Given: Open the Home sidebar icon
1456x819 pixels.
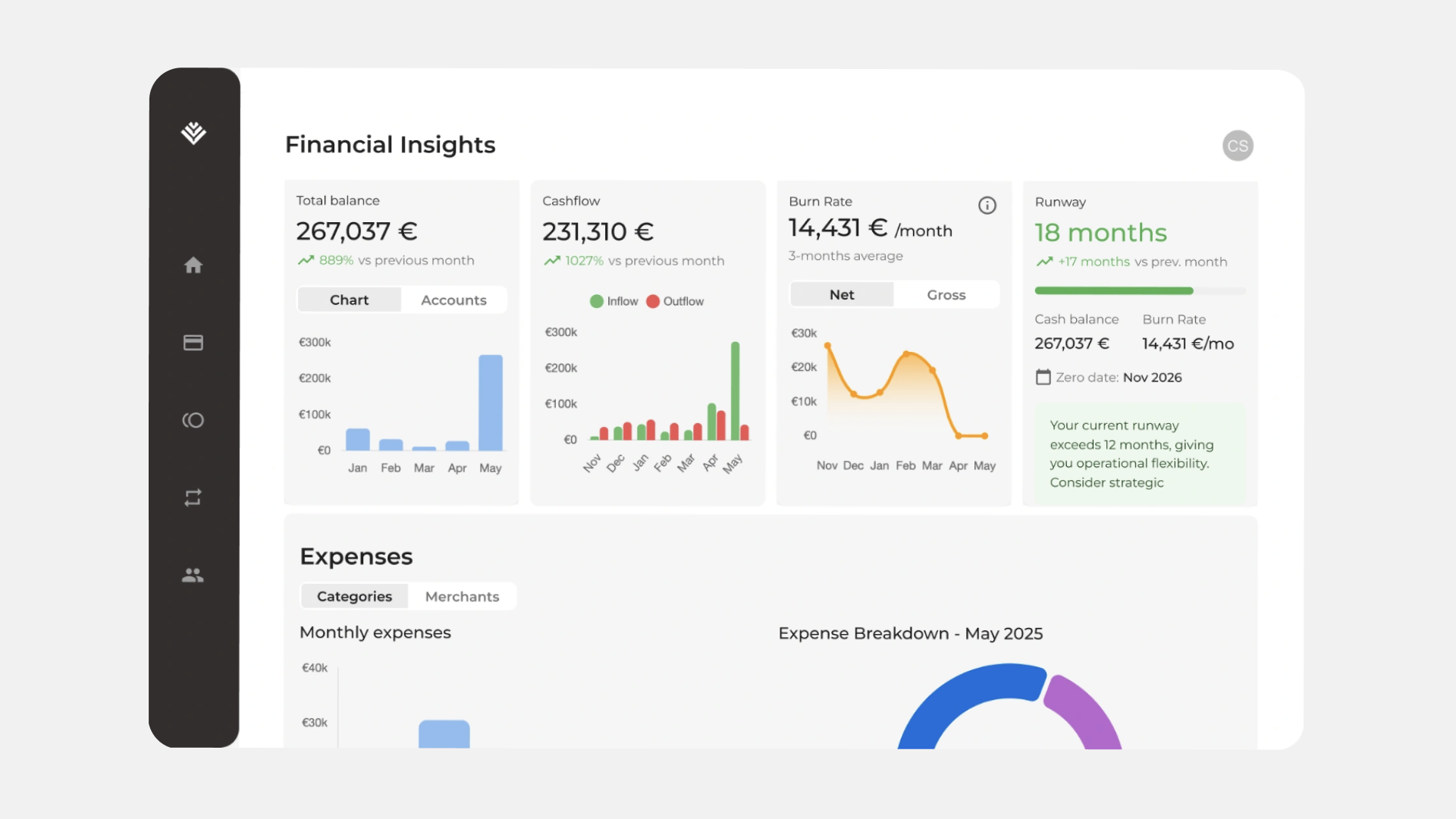Looking at the screenshot, I should click(193, 265).
